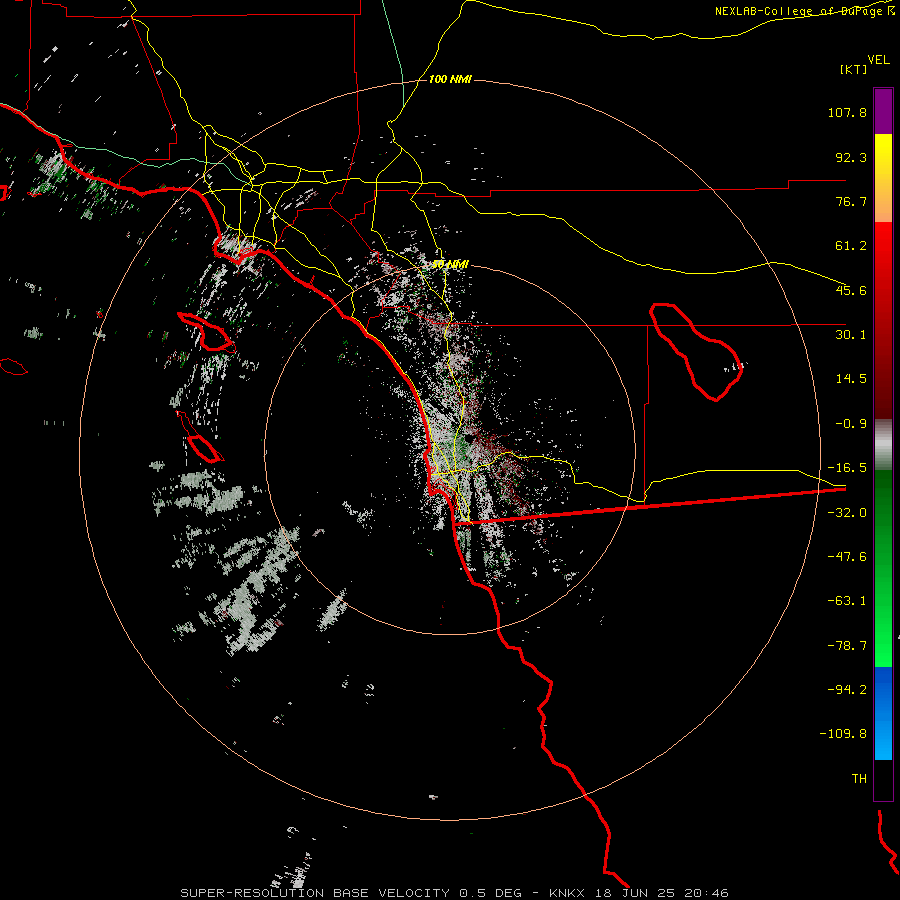Click the TH label under the scale
The height and width of the screenshot is (900, 900).
[859, 779]
